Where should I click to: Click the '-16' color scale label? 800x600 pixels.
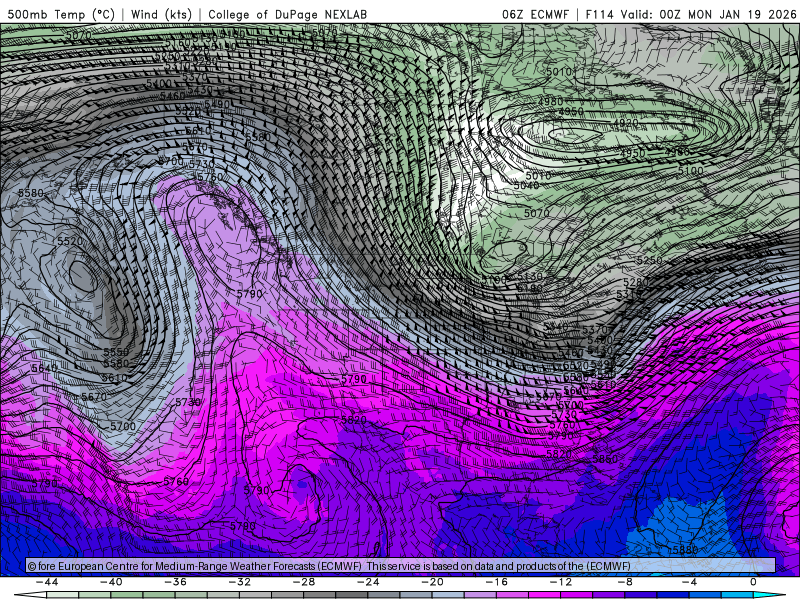(x=496, y=582)
